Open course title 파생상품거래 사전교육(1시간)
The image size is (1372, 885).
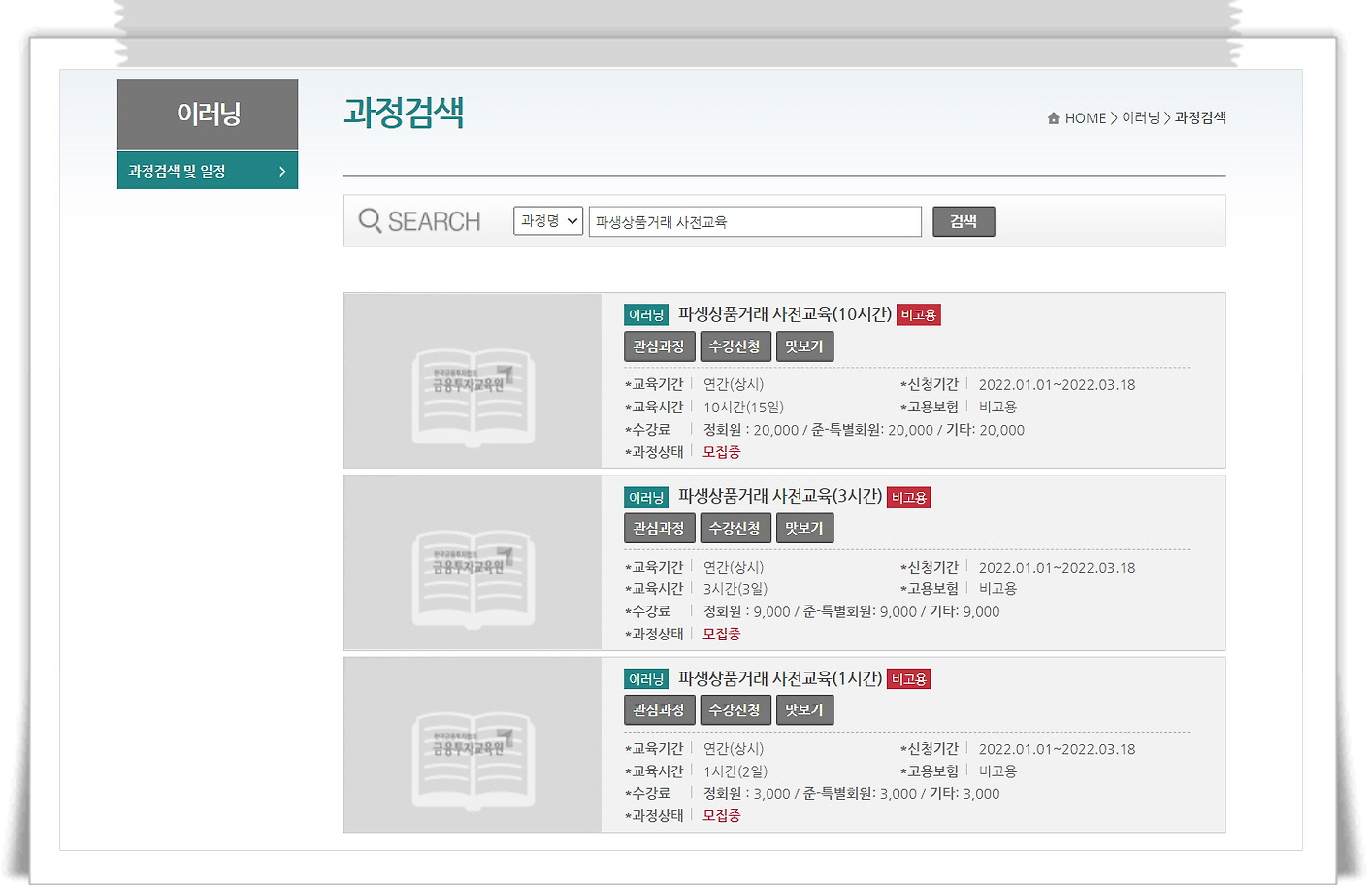780,678
